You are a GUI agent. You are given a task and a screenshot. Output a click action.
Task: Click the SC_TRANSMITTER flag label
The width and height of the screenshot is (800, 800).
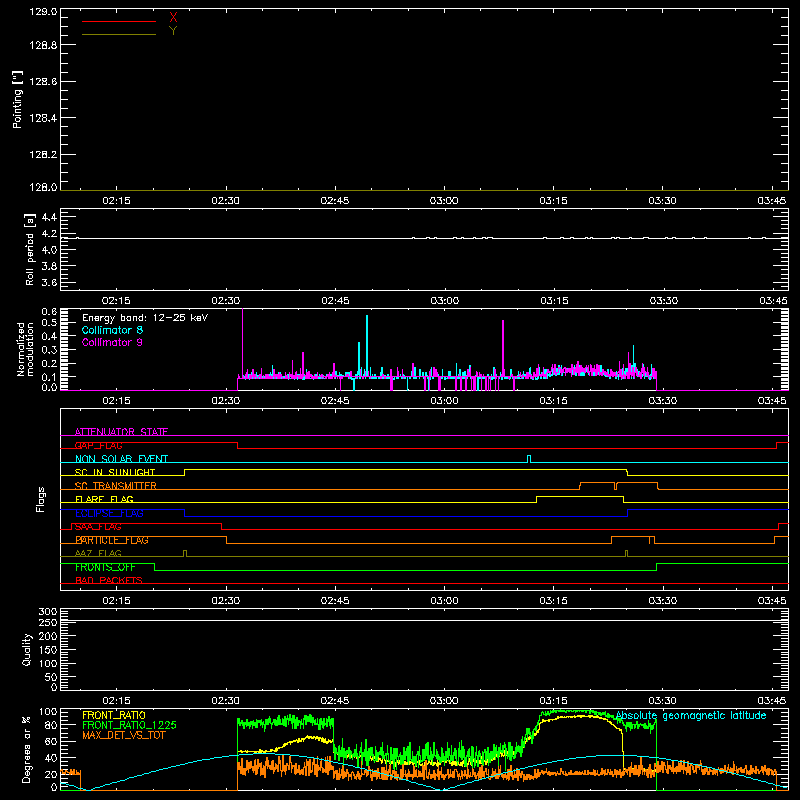click(x=115, y=486)
